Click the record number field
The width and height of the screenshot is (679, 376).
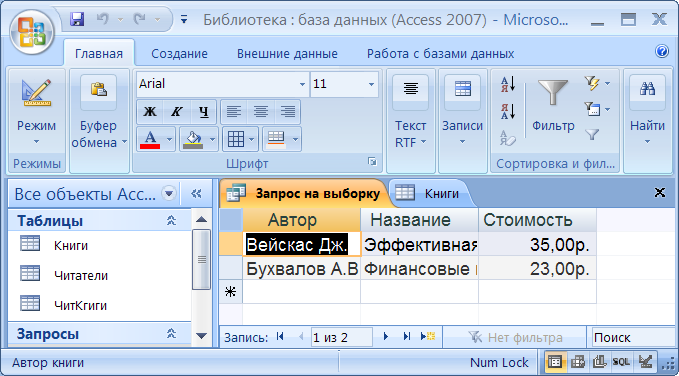(341, 337)
